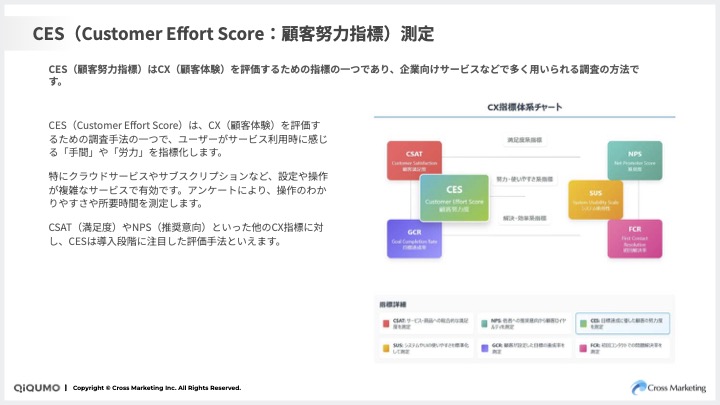The image size is (720, 405).
Task: Click the Cross Marketing logo
Action: [x=667, y=387]
